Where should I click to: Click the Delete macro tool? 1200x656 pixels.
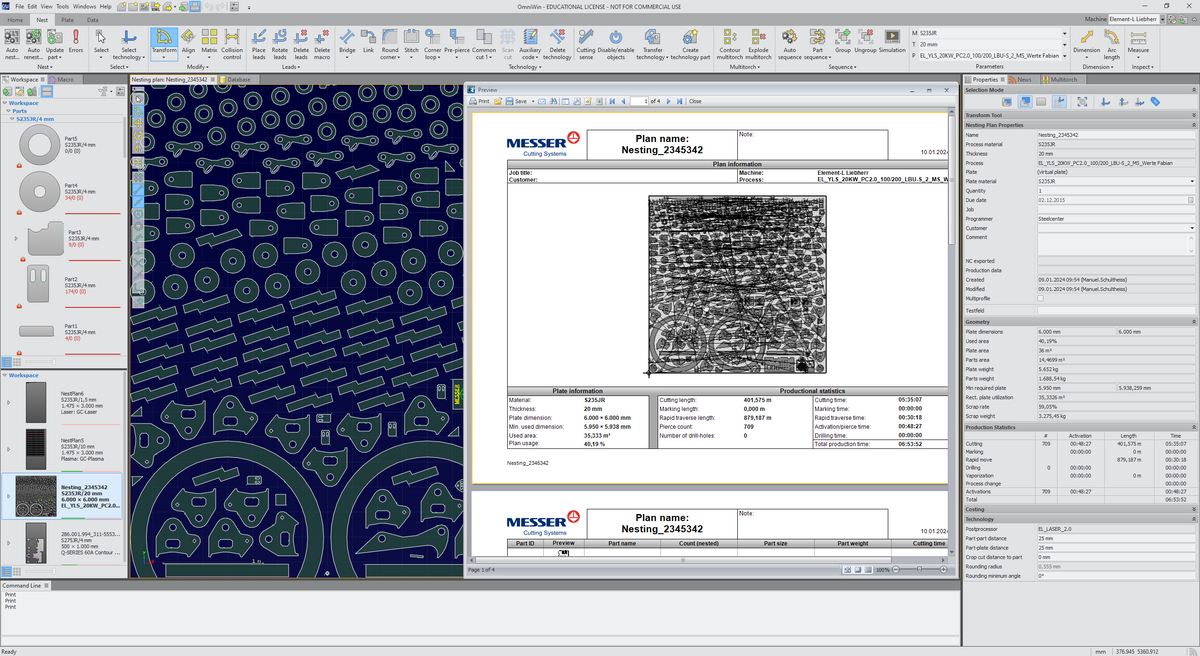tap(322, 44)
